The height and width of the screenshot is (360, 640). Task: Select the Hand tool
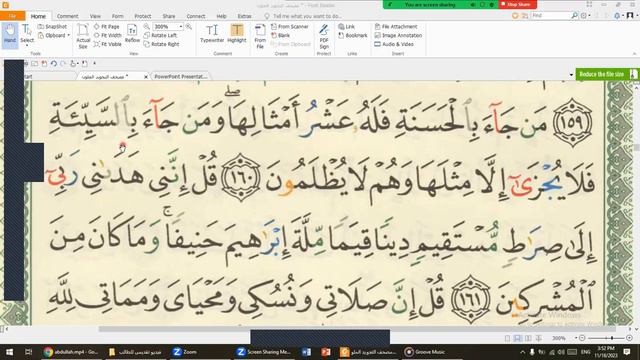point(10,34)
